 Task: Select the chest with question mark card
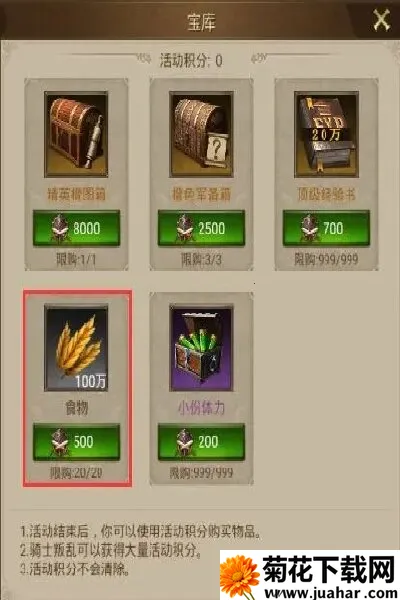tap(201, 134)
